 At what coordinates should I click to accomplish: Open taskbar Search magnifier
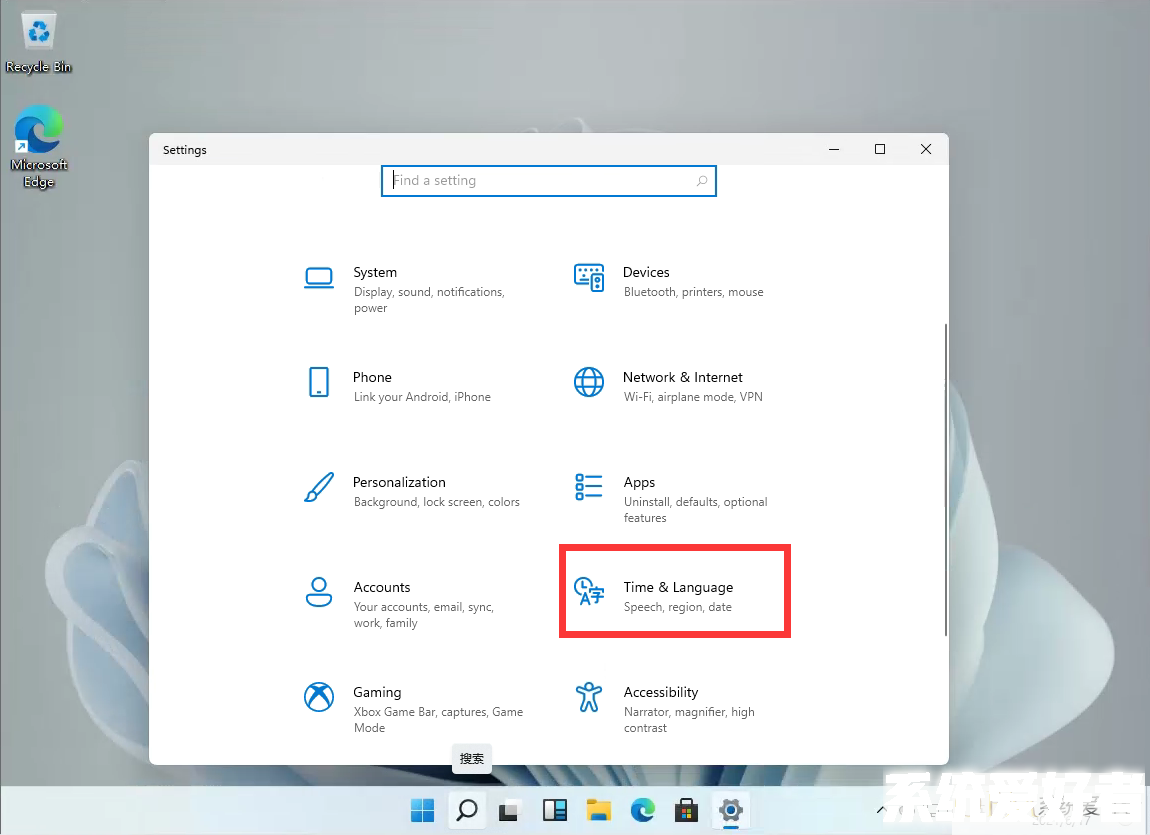click(466, 810)
